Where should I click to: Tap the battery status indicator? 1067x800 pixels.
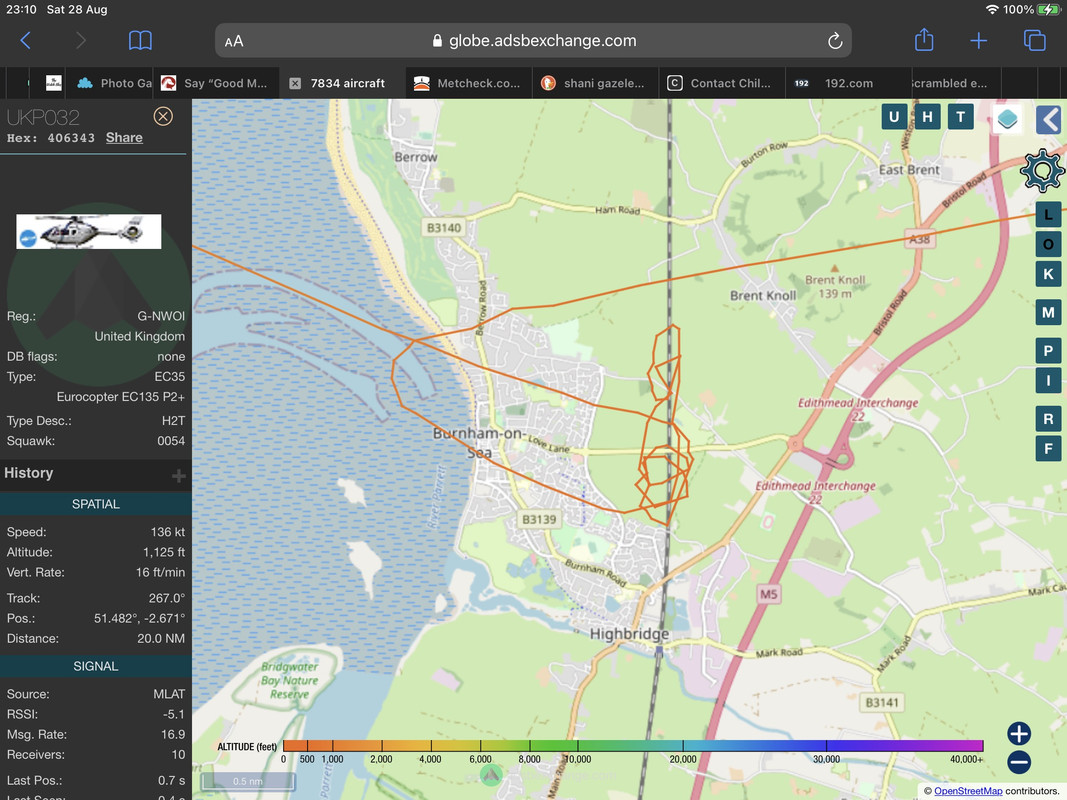coord(1048,10)
